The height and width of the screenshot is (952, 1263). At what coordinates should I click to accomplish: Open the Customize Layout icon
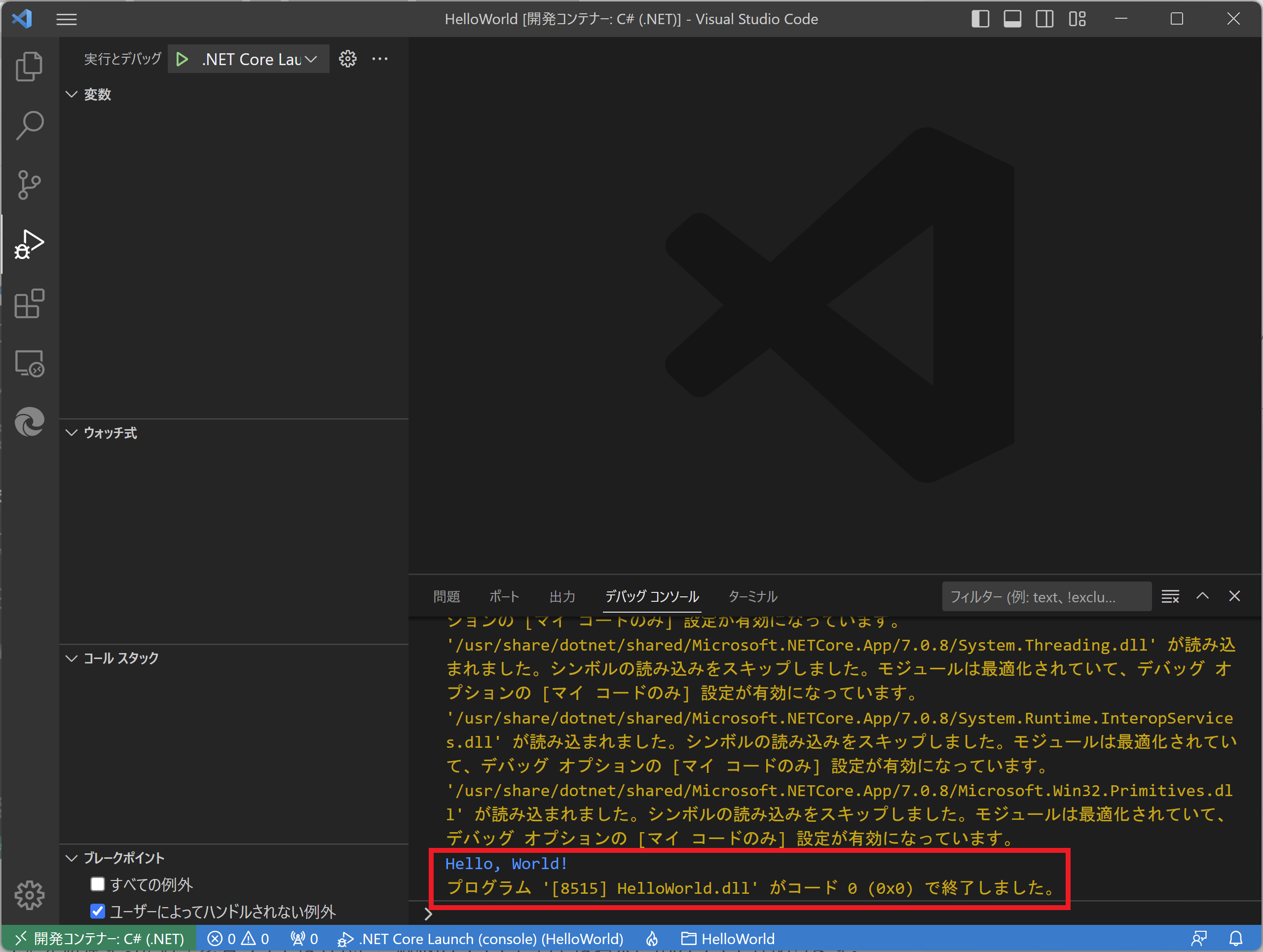tap(1077, 19)
